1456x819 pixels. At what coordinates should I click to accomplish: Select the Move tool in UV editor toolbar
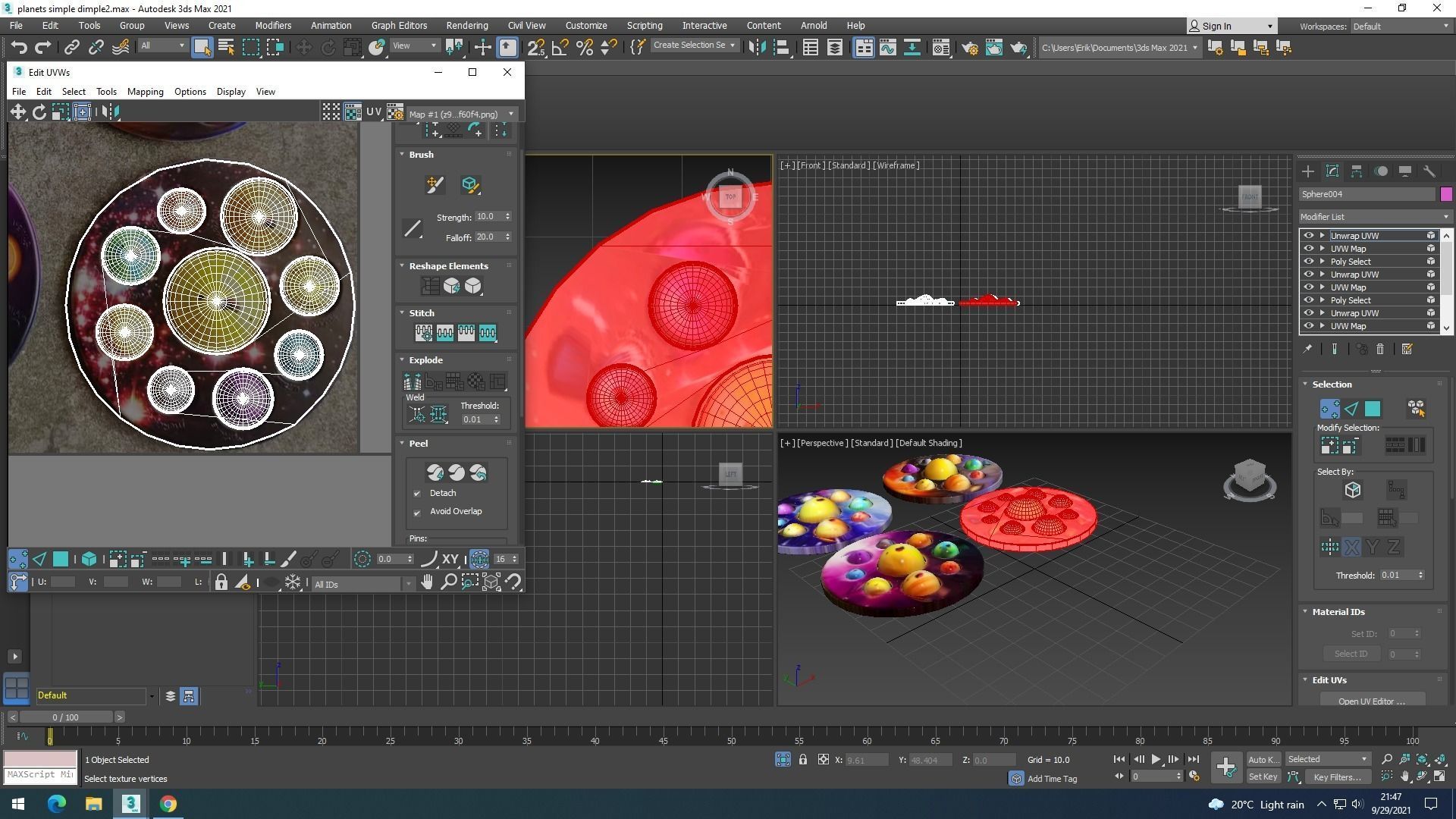coord(19,111)
